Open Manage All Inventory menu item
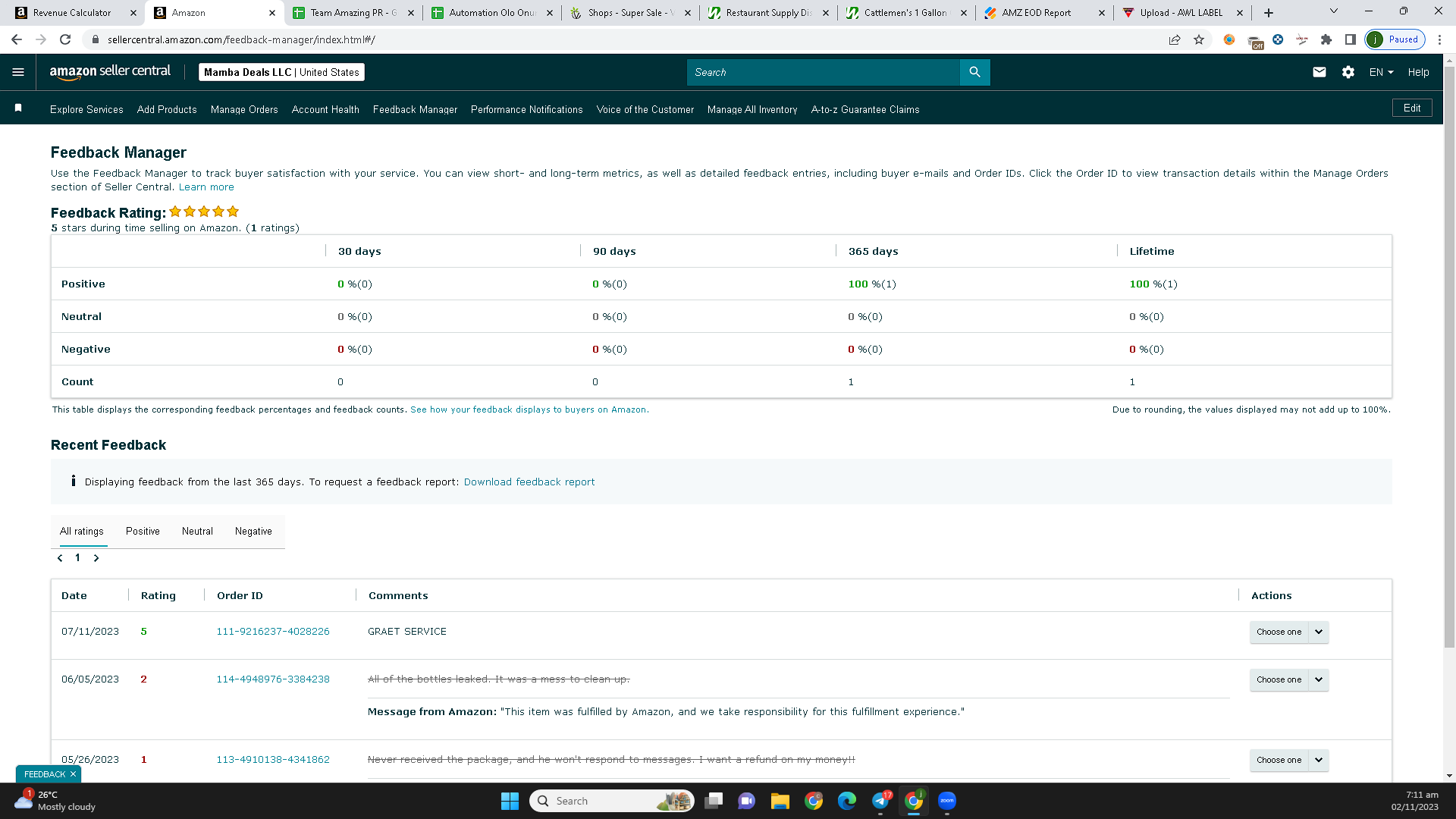 (752, 109)
